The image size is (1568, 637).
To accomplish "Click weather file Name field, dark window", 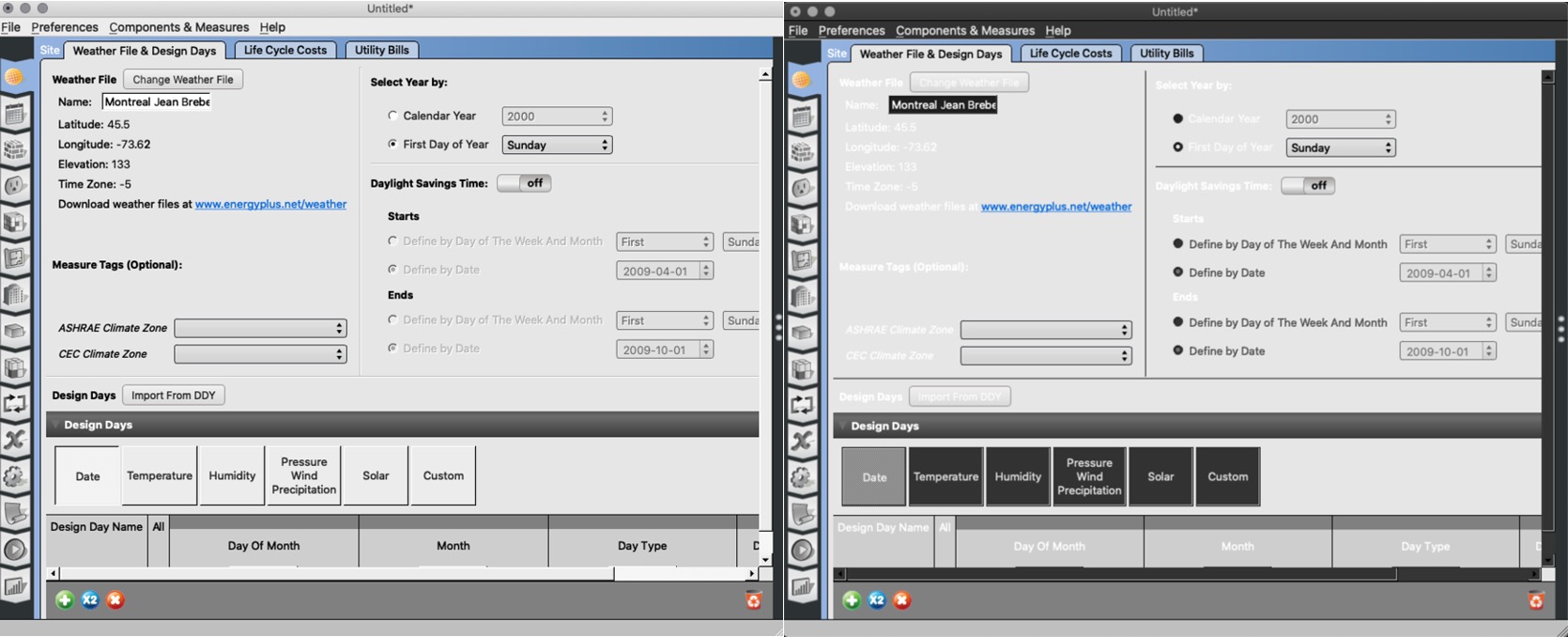I will [x=943, y=104].
